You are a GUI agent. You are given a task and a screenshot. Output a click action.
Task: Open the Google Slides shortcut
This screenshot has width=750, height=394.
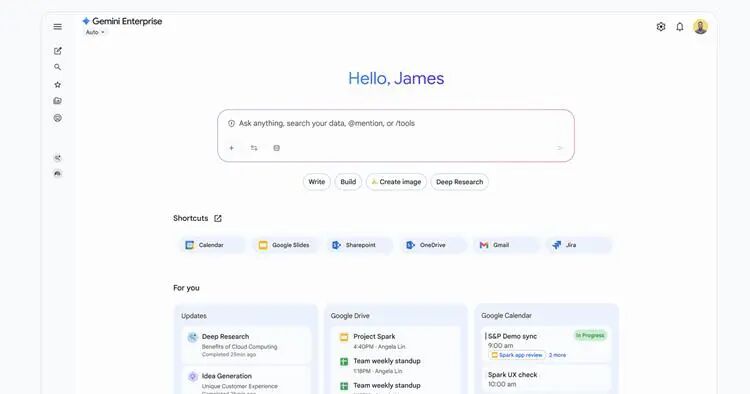point(286,245)
